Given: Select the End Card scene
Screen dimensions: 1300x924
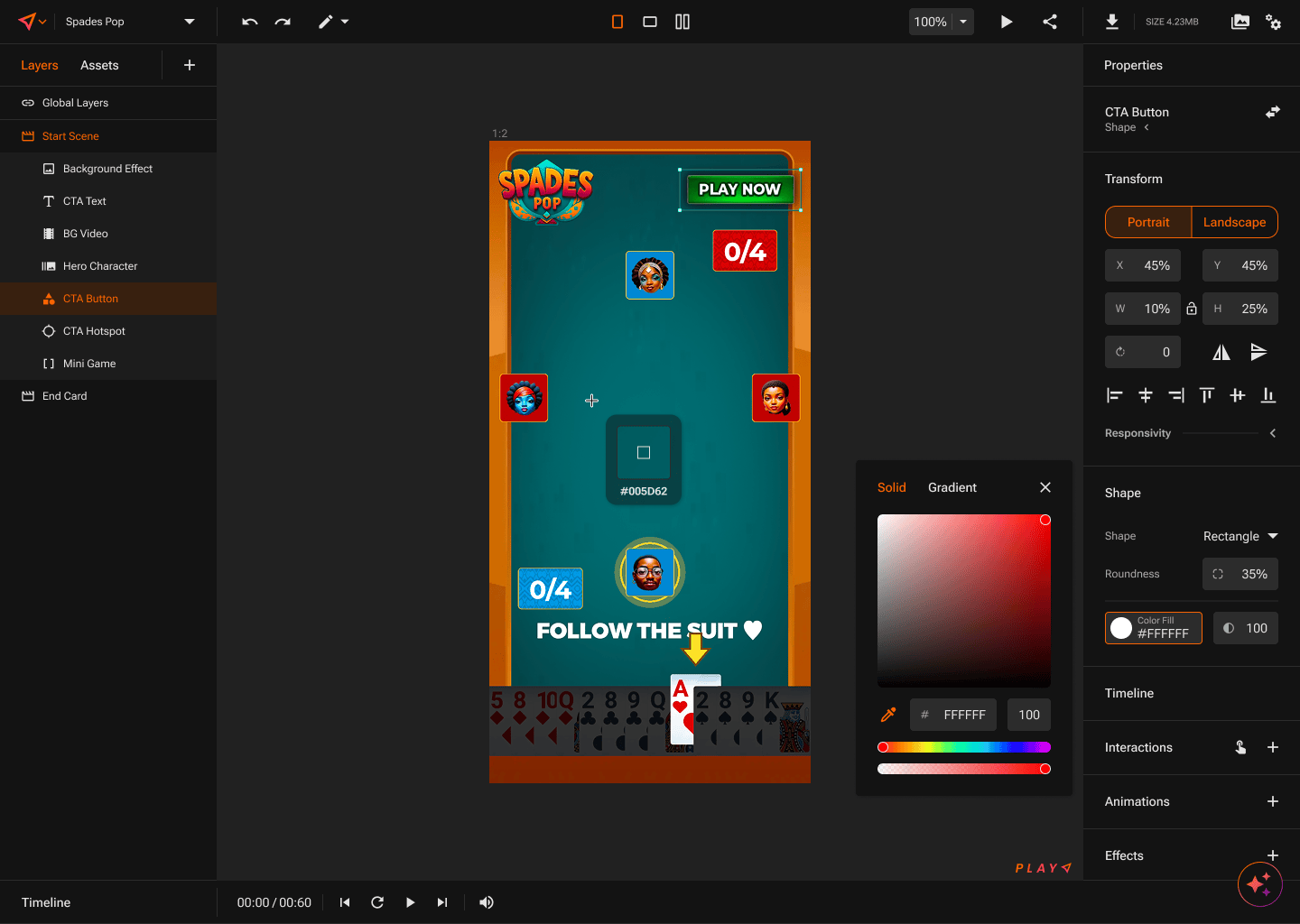Looking at the screenshot, I should coord(108,396).
